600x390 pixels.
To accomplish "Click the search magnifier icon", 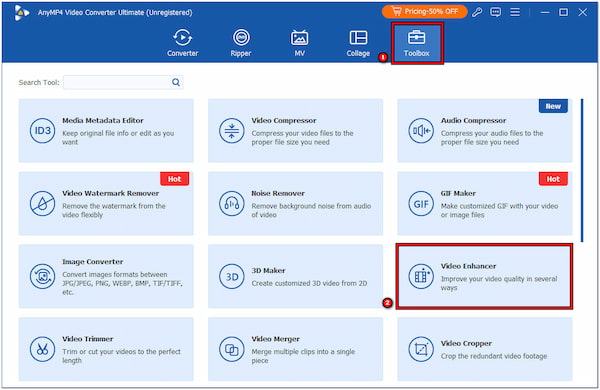I will 176,82.
